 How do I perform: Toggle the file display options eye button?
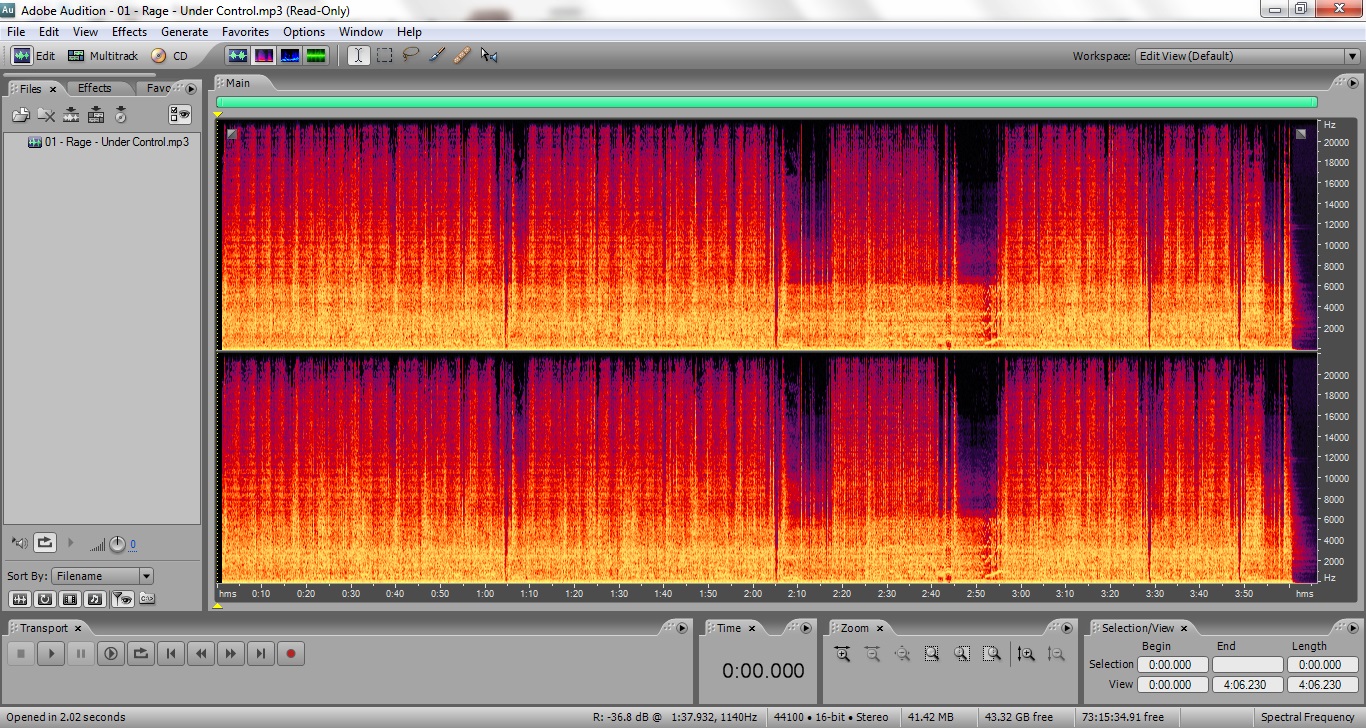[x=180, y=115]
